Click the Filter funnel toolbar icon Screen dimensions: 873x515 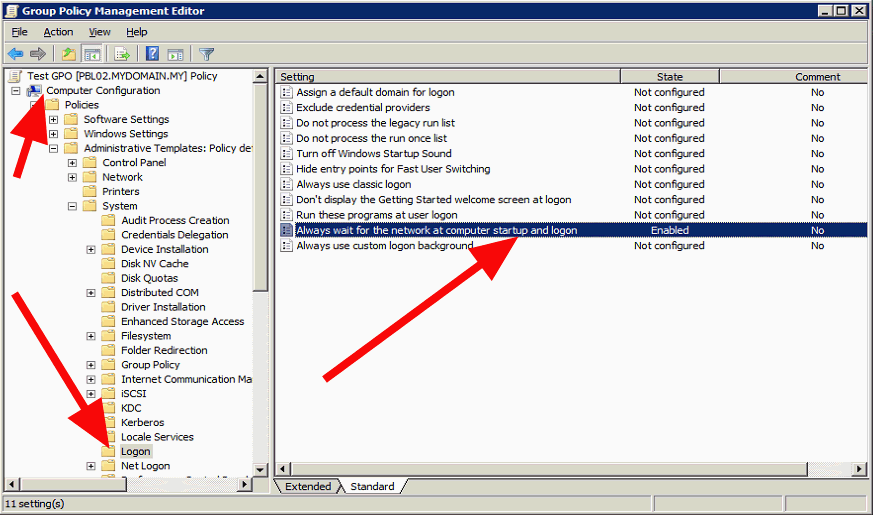206,54
